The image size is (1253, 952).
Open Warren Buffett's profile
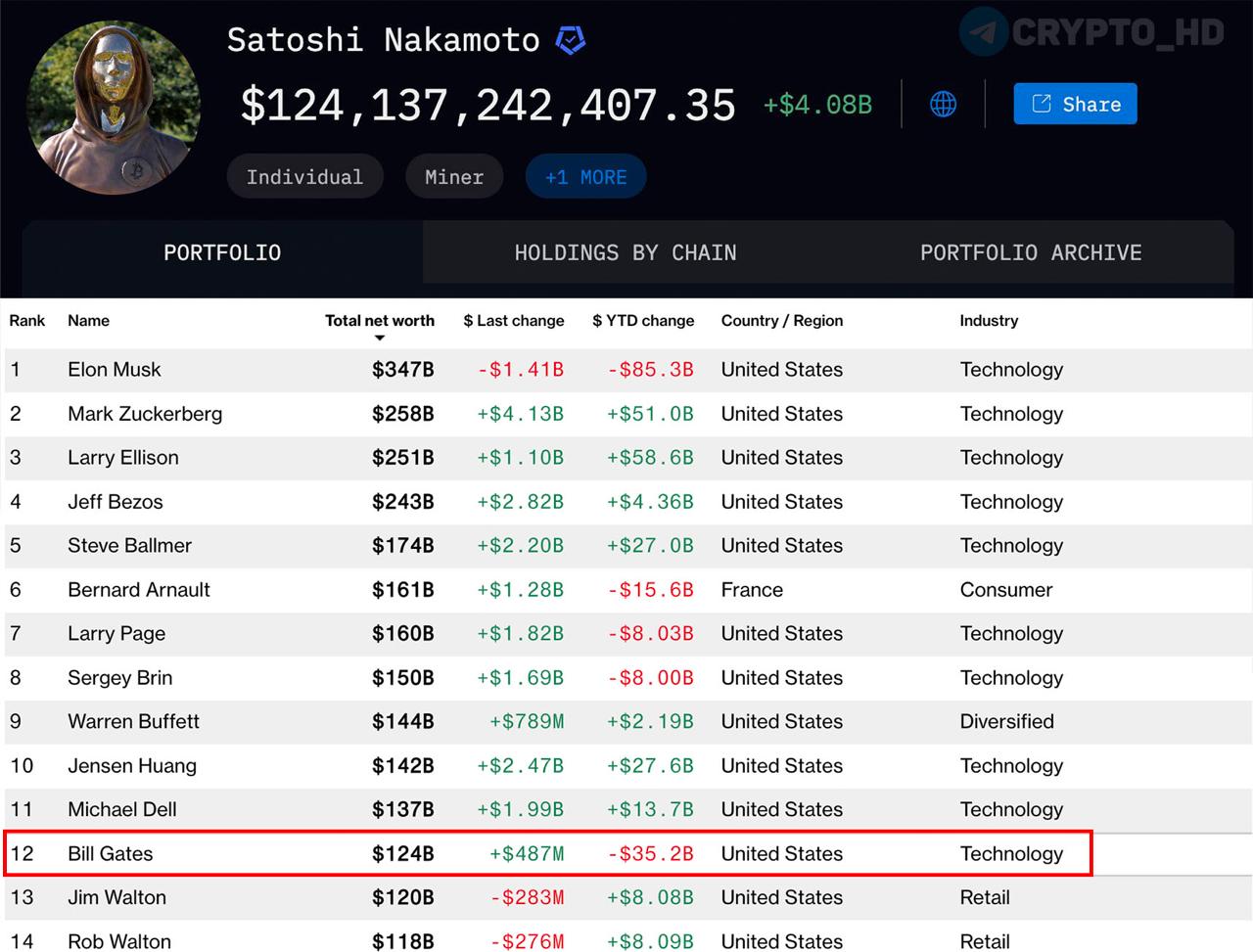tap(133, 722)
